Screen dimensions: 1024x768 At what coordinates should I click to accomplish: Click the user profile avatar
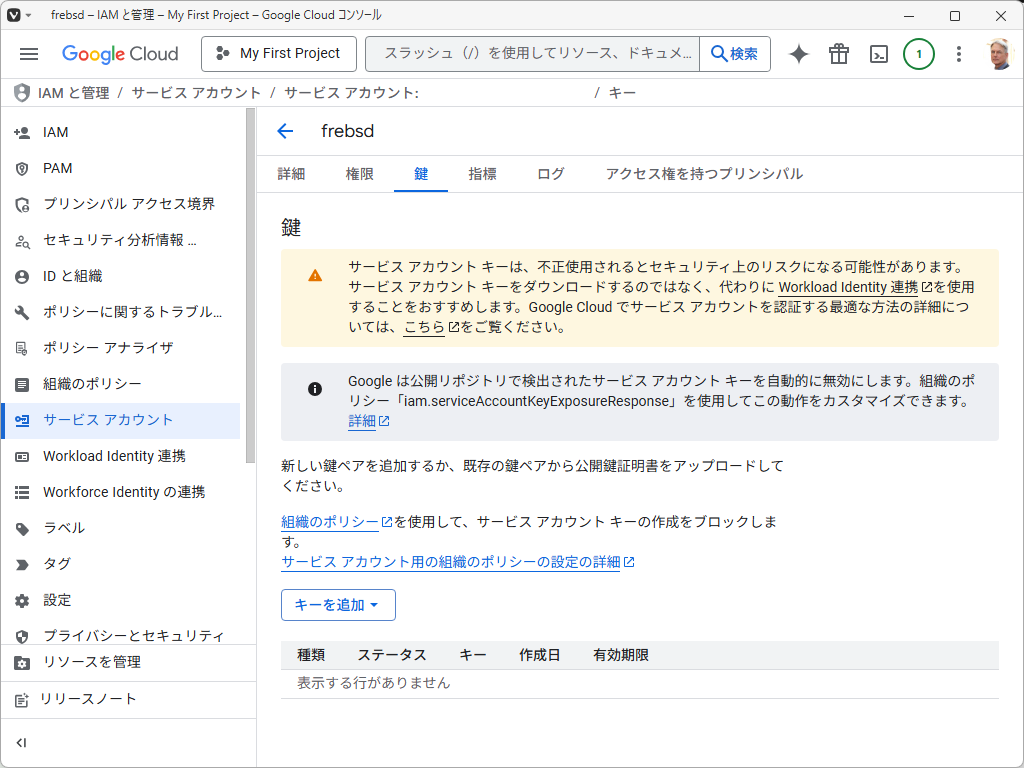(999, 54)
